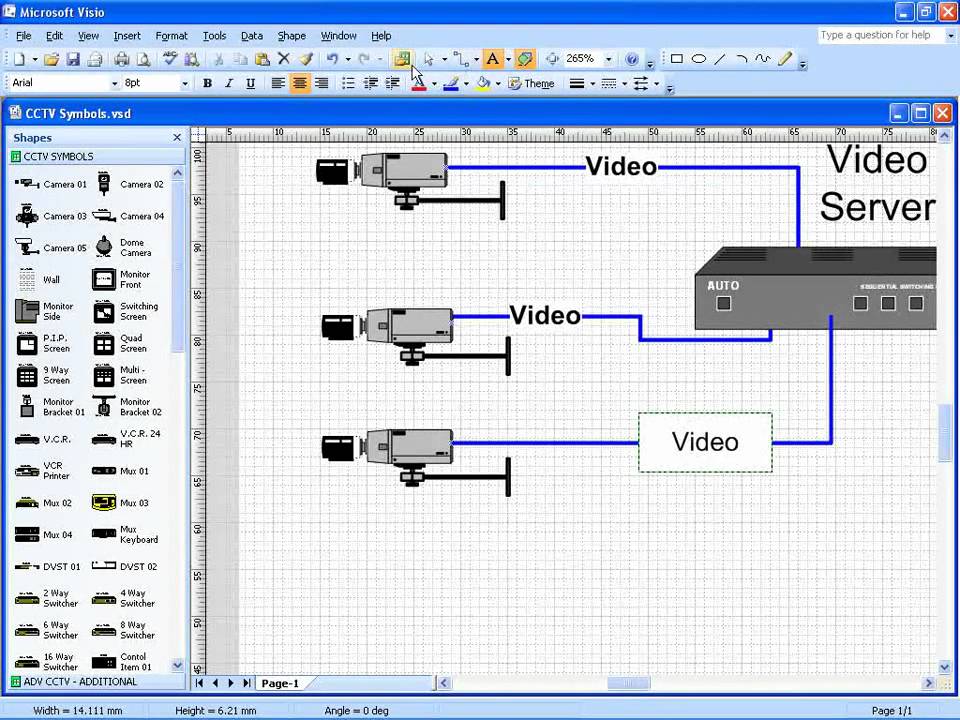Image resolution: width=960 pixels, height=720 pixels.
Task: Click the Ellipse drawing tool
Action: 698,59
